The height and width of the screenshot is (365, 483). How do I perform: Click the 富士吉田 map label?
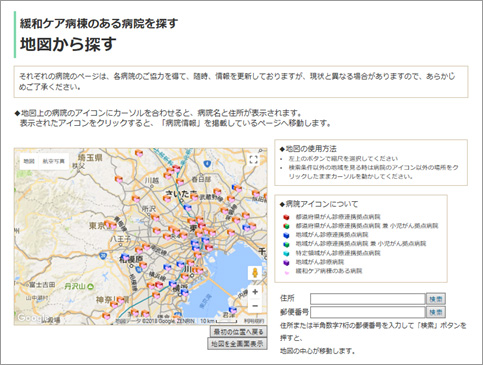tap(42, 284)
